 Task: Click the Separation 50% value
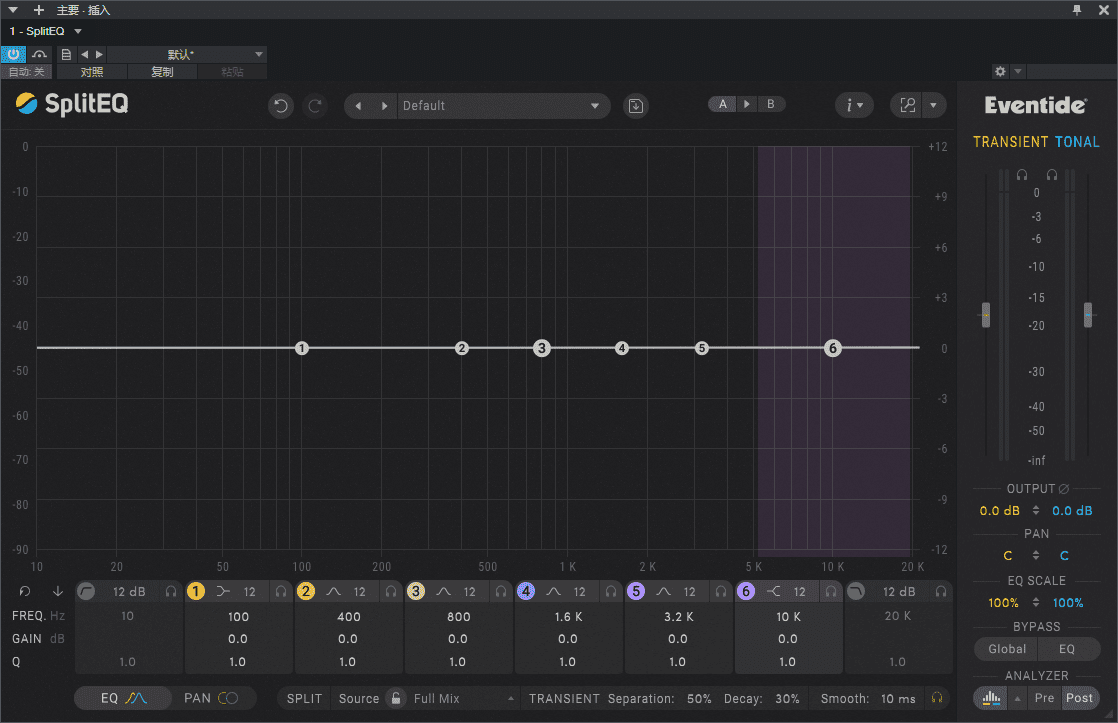(x=699, y=699)
